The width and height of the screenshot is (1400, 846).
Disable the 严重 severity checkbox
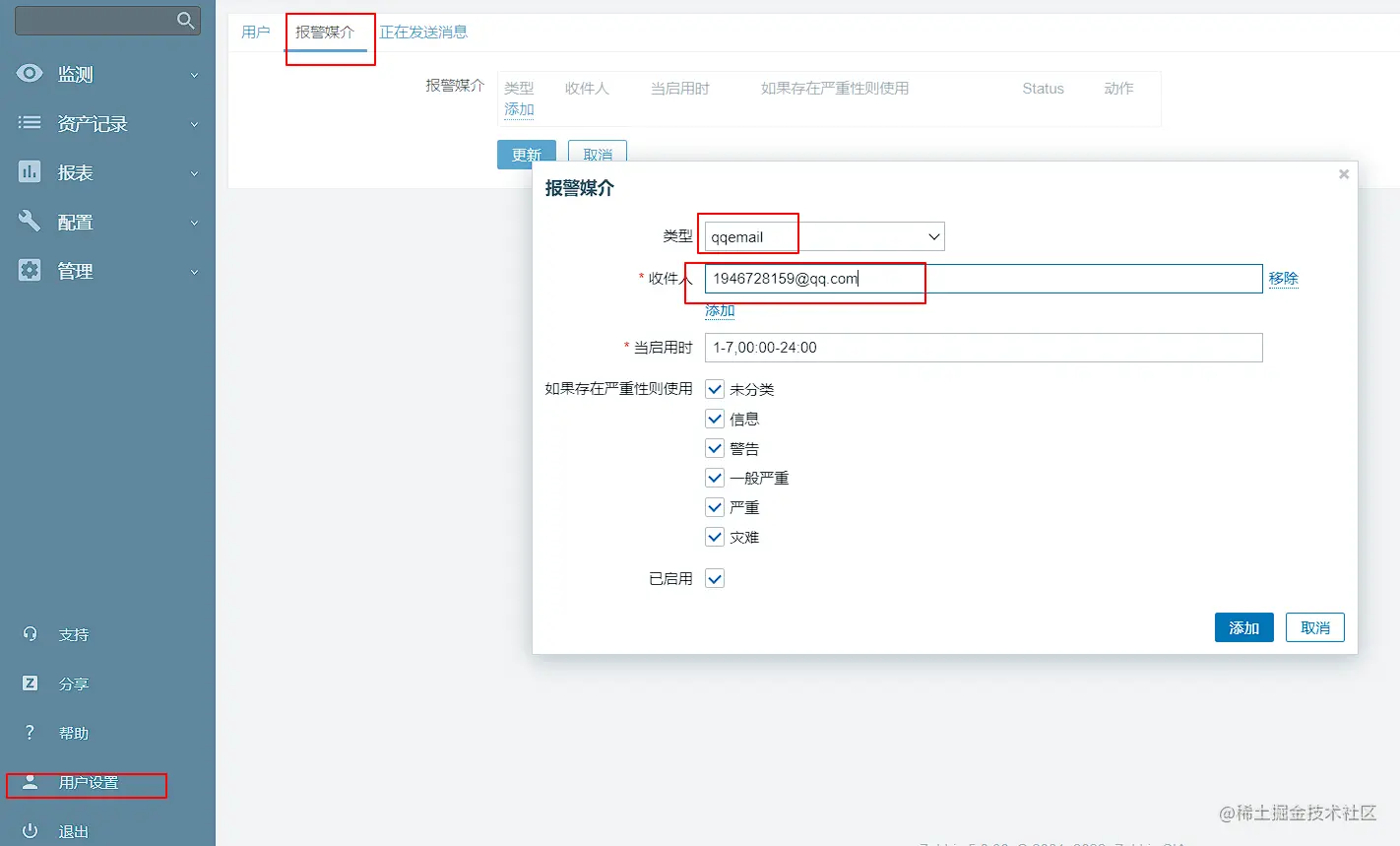coord(715,507)
